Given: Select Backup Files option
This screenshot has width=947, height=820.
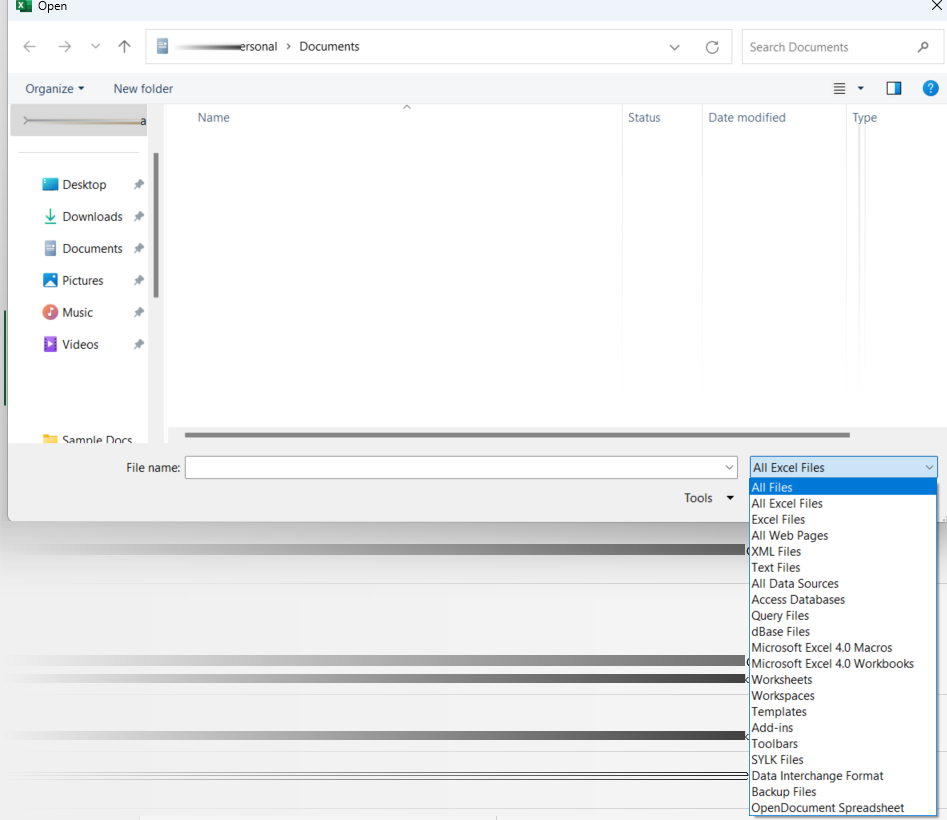Looking at the screenshot, I should pos(843,792).
